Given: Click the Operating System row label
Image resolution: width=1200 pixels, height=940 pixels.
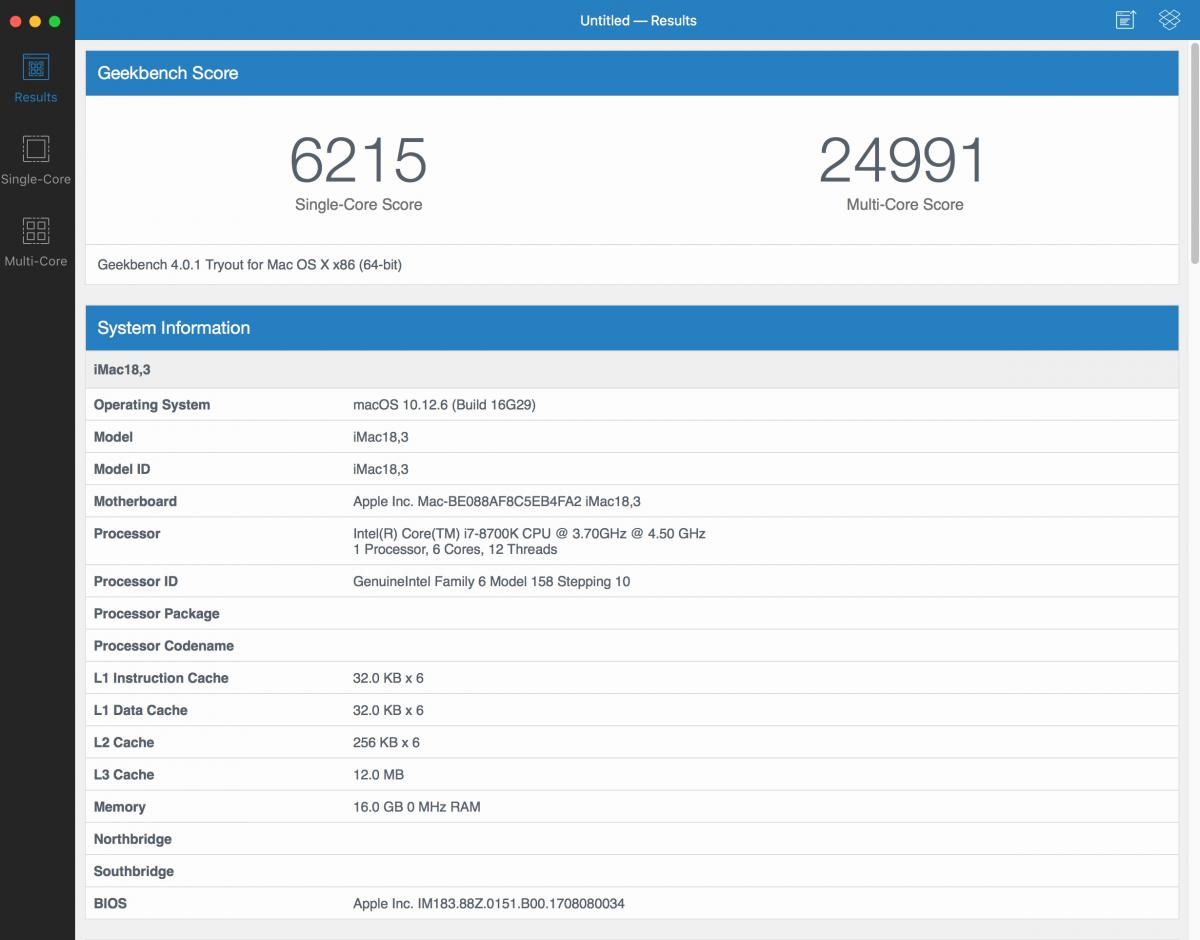Looking at the screenshot, I should (152, 405).
